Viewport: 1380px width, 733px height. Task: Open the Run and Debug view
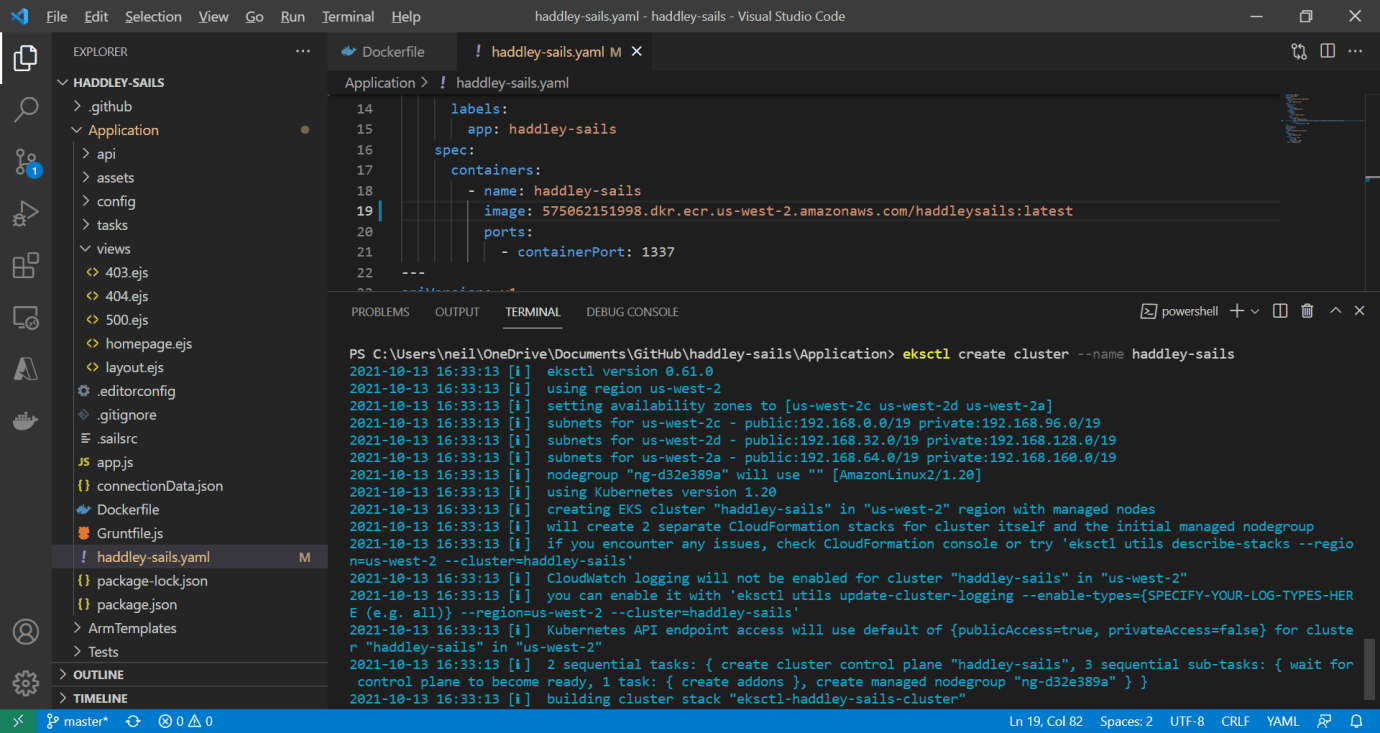click(x=26, y=214)
